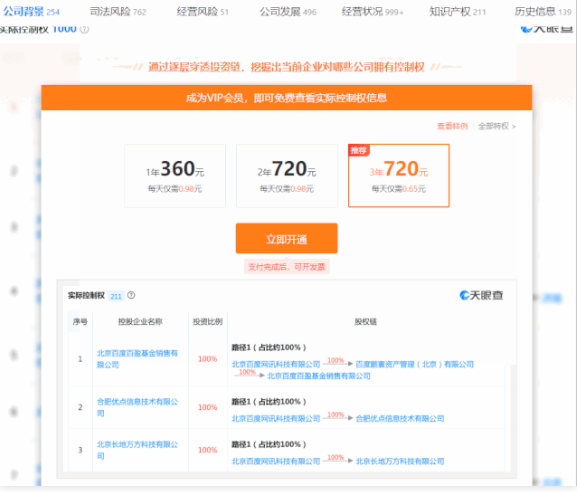Click the 股权链 column header

(x=365, y=322)
